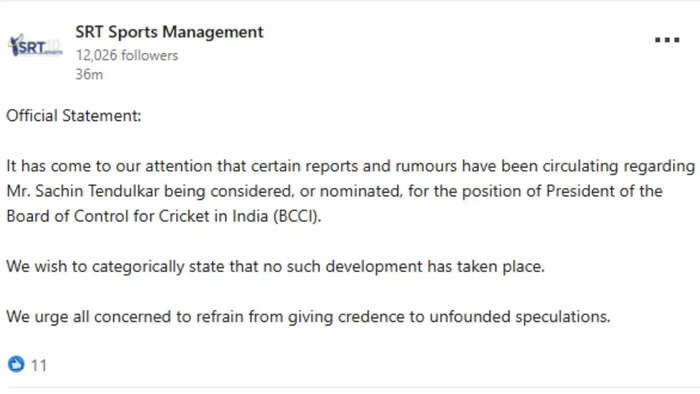Click the Official Statement heading text
Viewport: 700px width, 394px height.
74,116
